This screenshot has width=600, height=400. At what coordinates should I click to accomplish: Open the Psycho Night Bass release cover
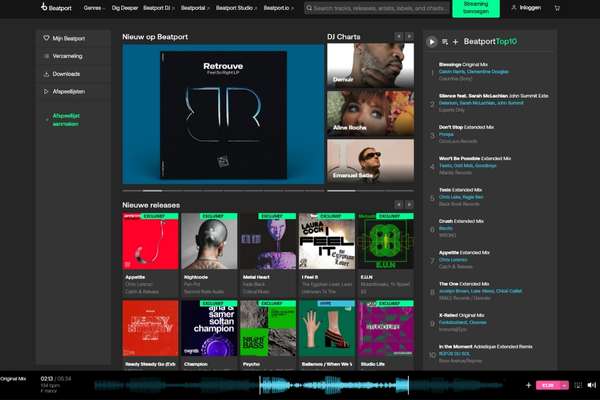point(268,328)
